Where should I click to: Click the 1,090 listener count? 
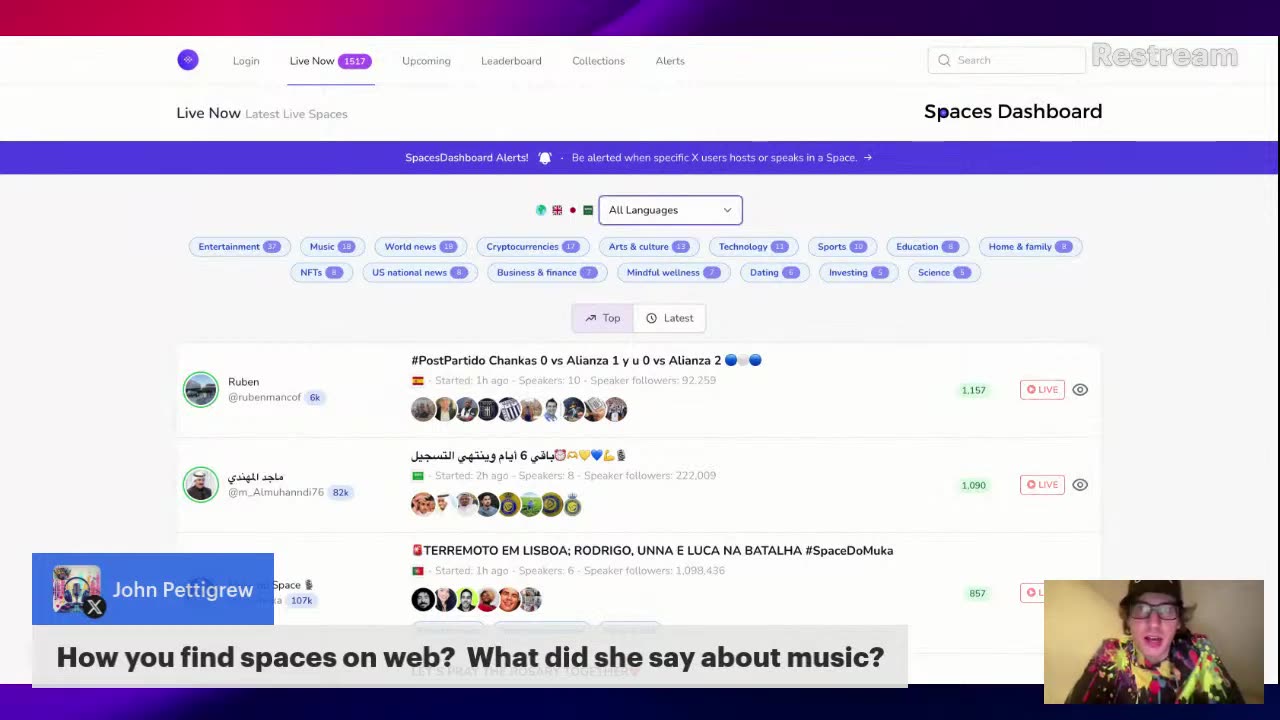(973, 485)
